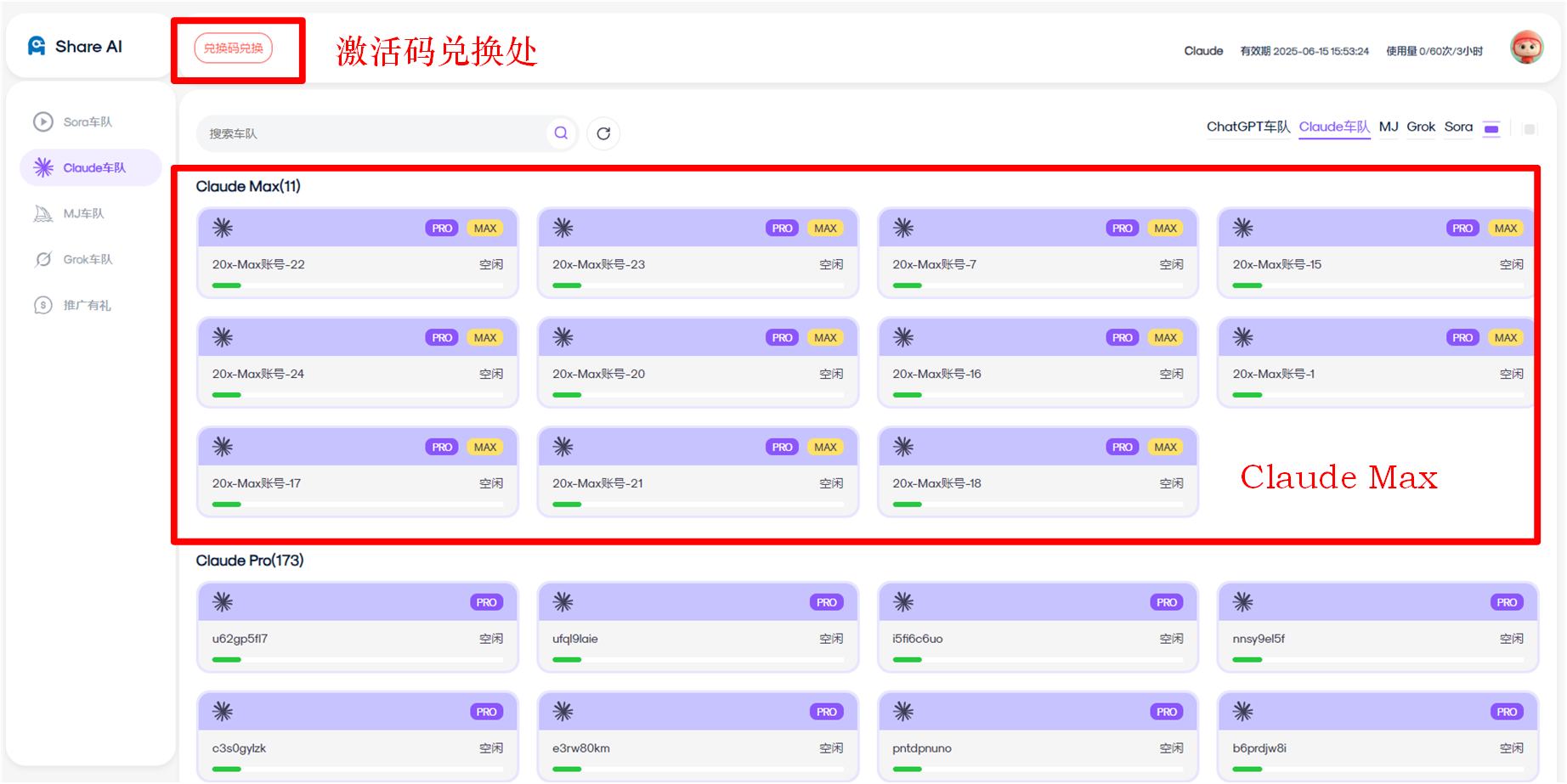Click Claude icon on 20x-Max账号-24 card
The image size is (1567, 784).
[x=223, y=337]
